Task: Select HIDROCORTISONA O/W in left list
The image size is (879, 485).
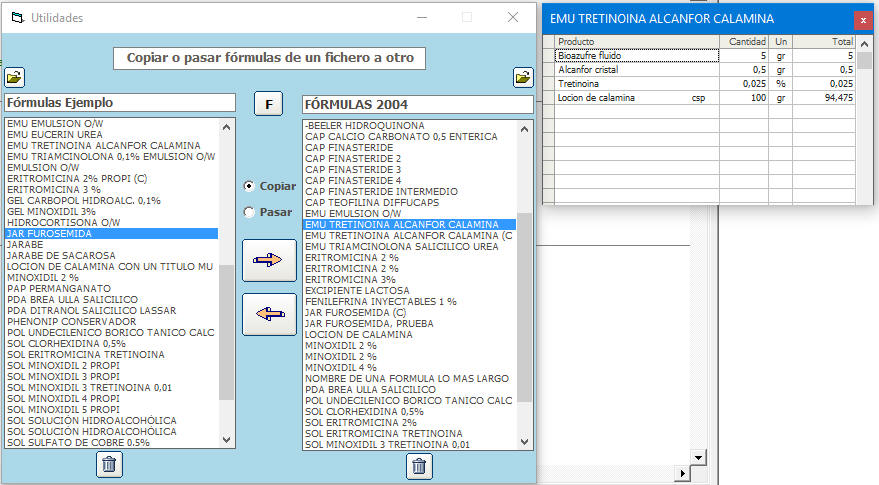Action: click(112, 223)
